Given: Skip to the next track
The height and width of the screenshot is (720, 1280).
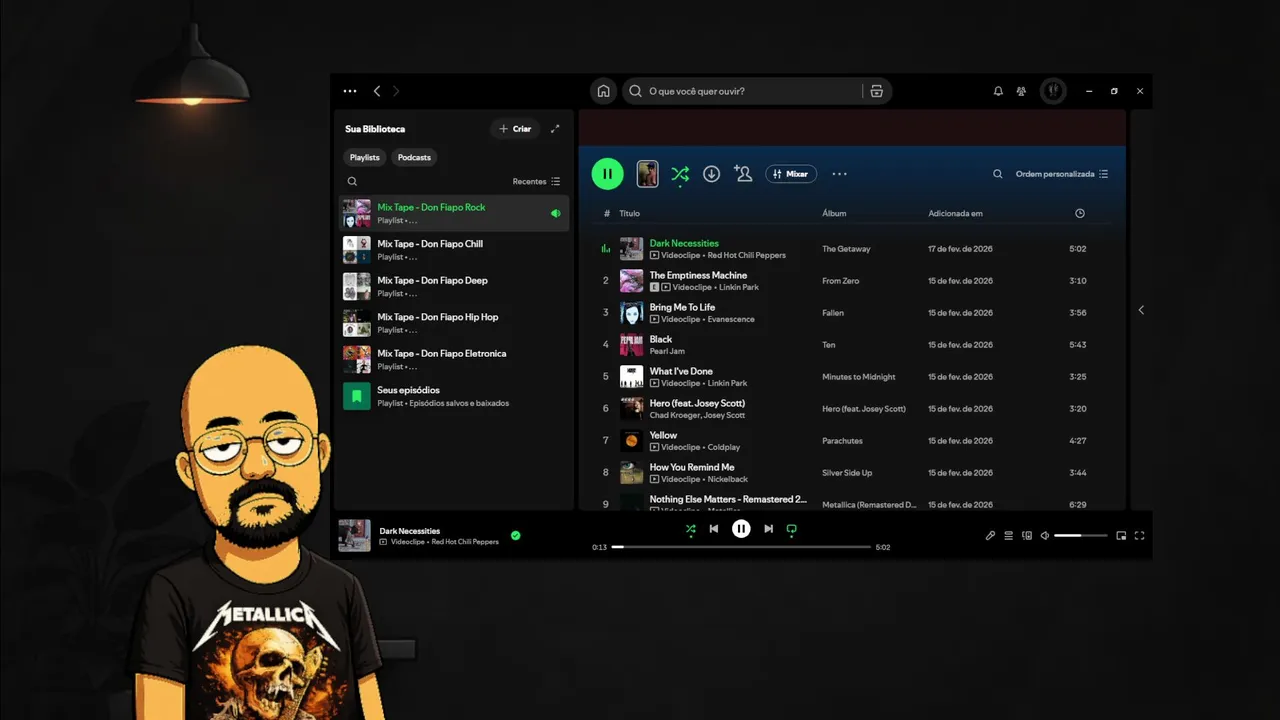Looking at the screenshot, I should 768,529.
